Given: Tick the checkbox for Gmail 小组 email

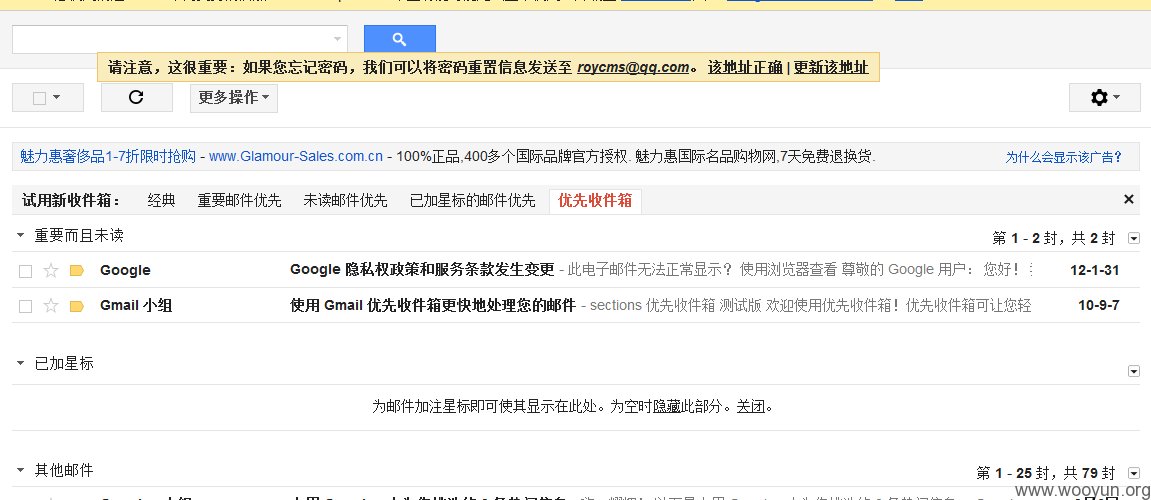Looking at the screenshot, I should coord(26,306).
